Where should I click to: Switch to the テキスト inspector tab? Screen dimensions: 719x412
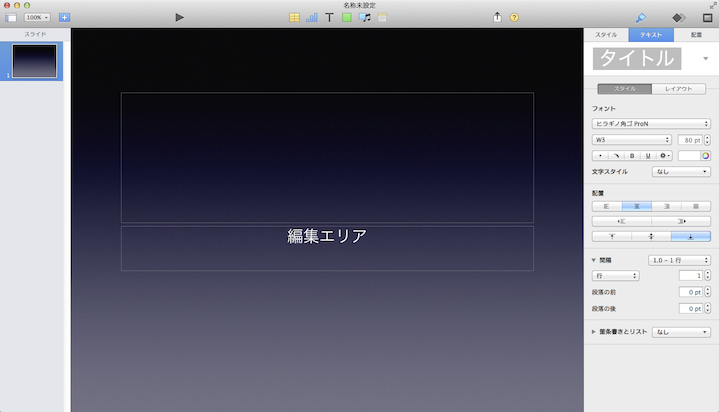[651, 35]
